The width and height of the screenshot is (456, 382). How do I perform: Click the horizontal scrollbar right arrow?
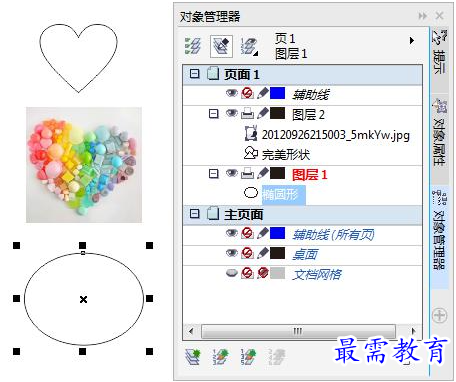[413, 331]
